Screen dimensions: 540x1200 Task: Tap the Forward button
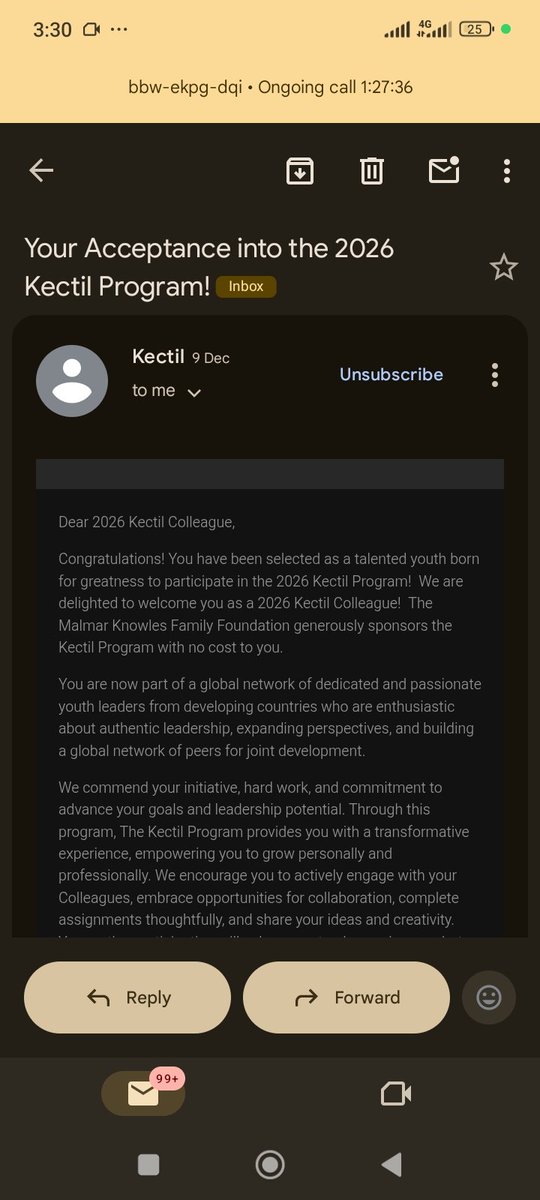point(346,997)
